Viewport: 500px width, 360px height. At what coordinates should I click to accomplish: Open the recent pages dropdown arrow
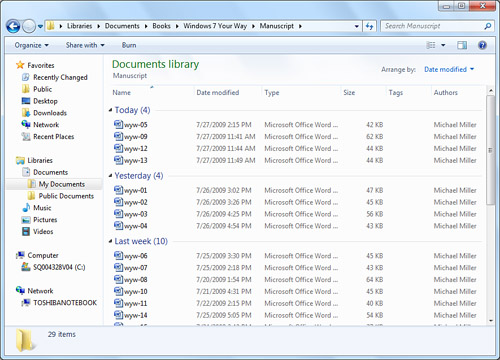(x=40, y=26)
